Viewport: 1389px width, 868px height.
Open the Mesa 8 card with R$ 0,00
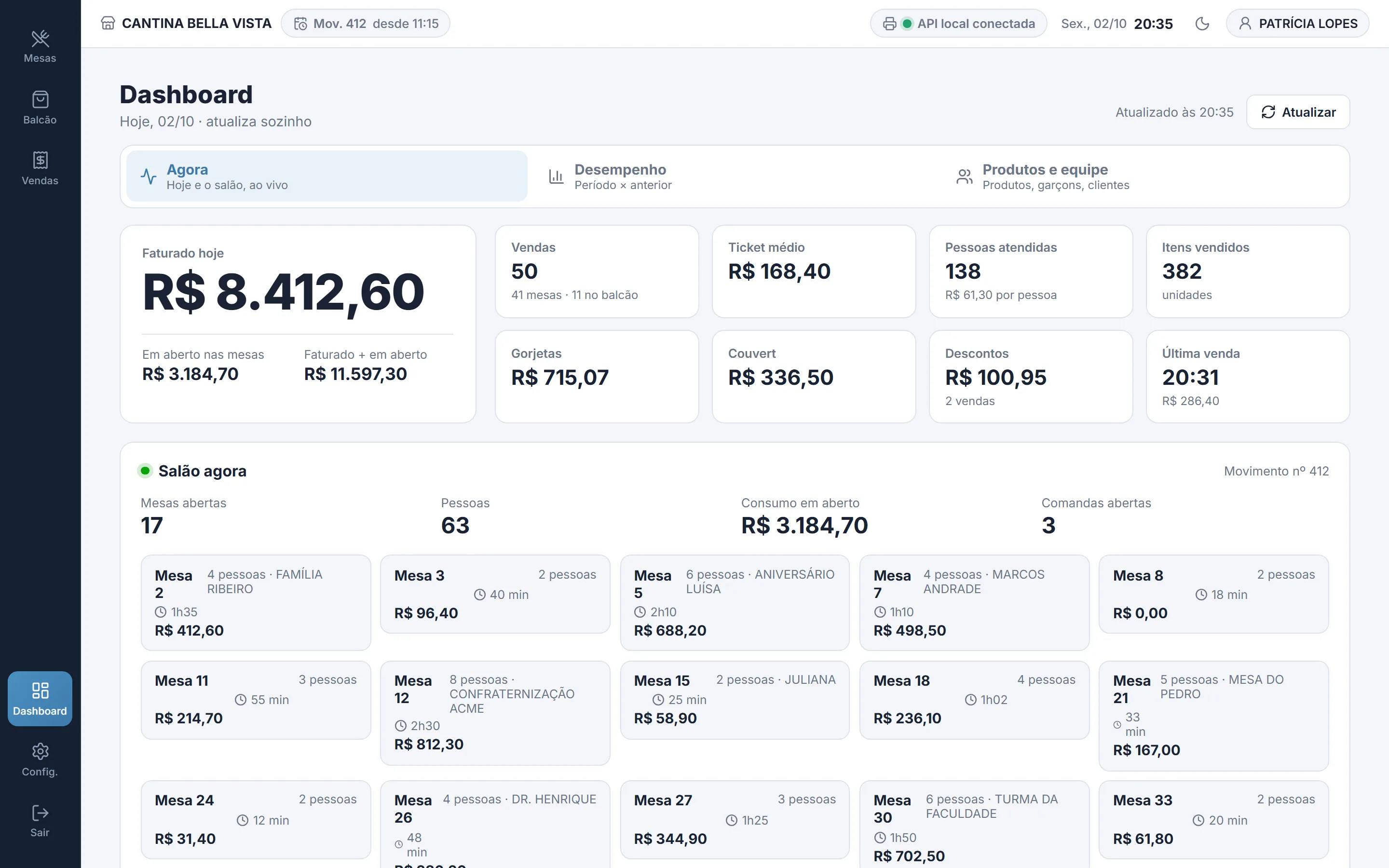[1213, 594]
